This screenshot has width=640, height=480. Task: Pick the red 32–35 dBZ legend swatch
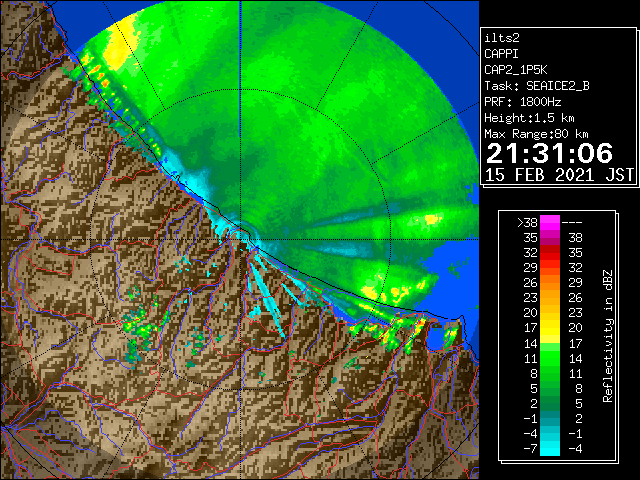(x=550, y=253)
